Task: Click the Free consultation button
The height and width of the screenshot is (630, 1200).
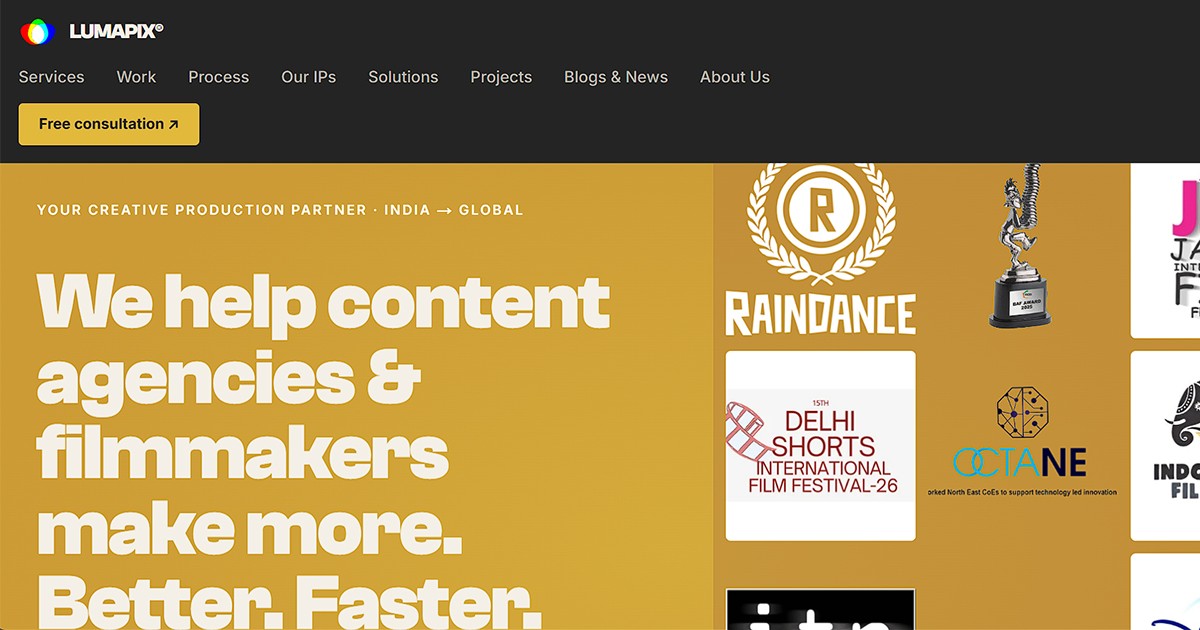Action: click(x=109, y=124)
